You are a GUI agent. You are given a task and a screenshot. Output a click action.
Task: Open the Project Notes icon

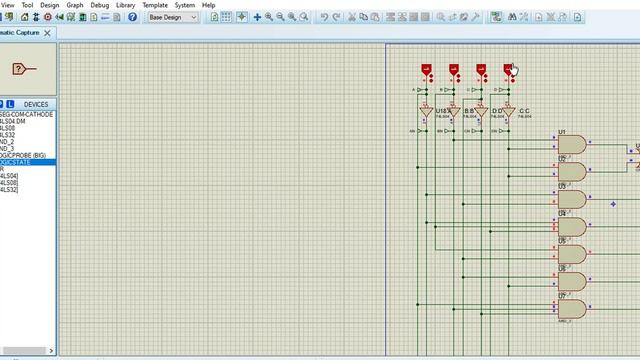pos(117,17)
